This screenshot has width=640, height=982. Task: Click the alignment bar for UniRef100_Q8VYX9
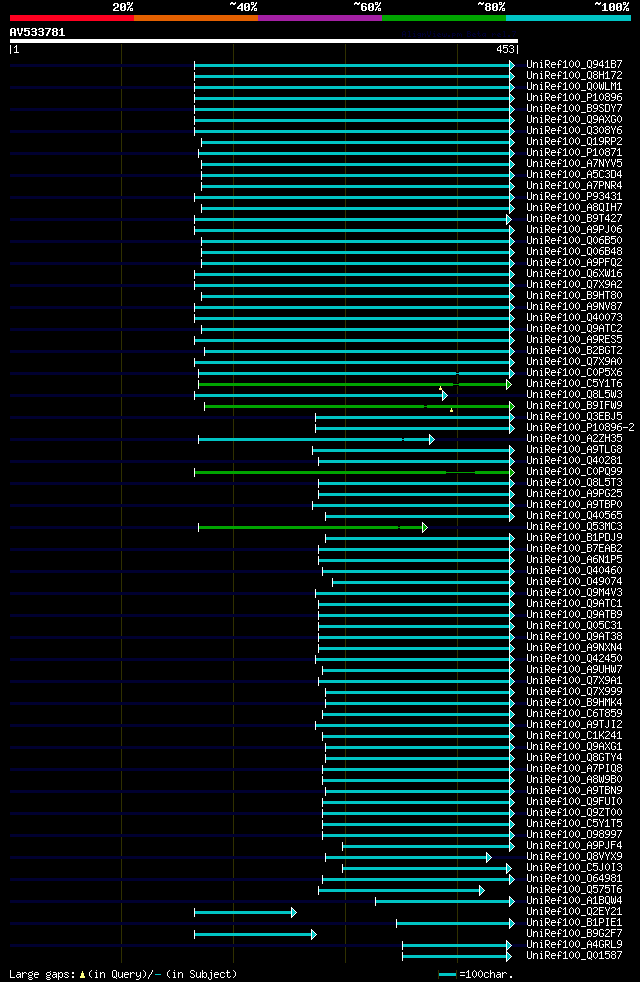(x=408, y=857)
